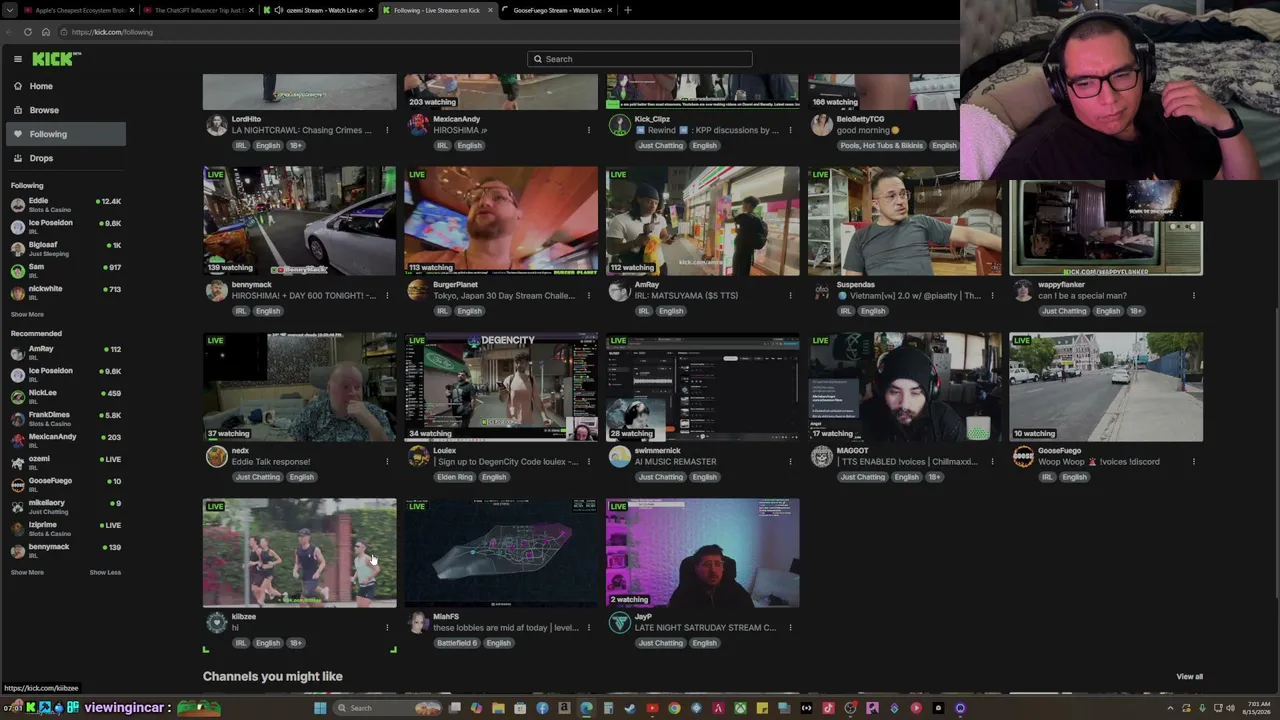Go back with the browser back arrow
The width and height of the screenshot is (1280, 720).
click(x=10, y=32)
